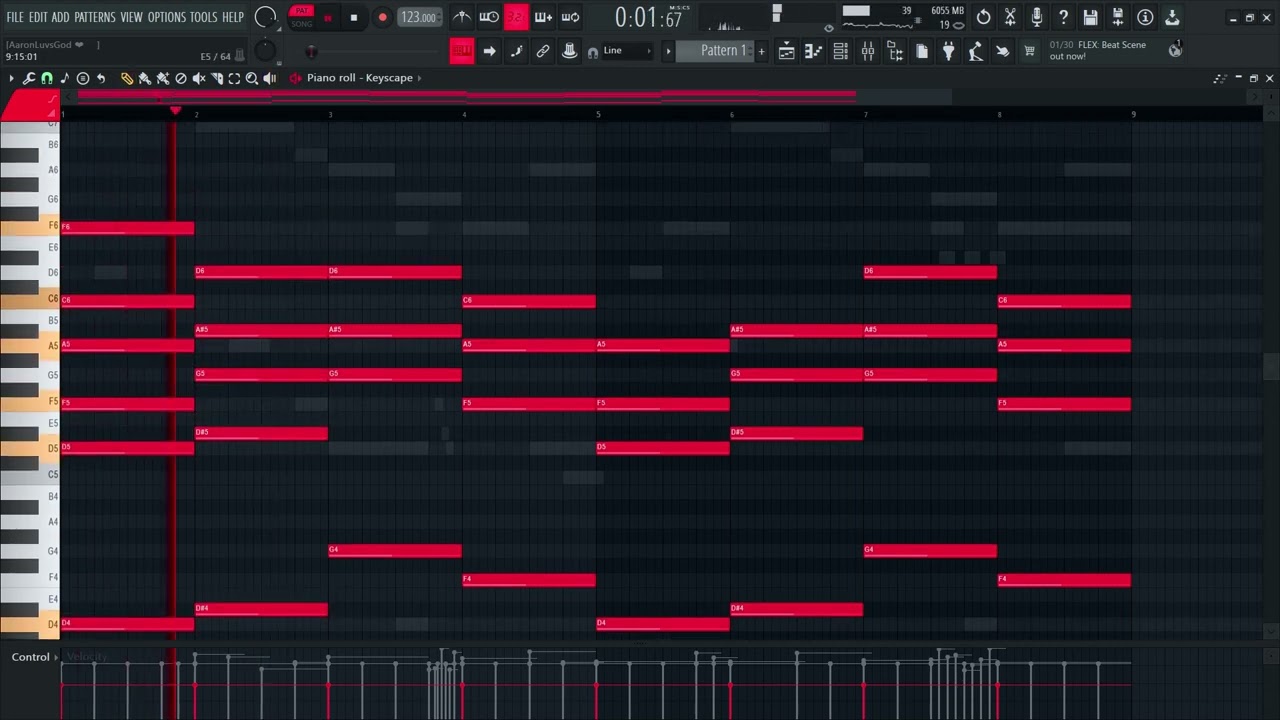Screen dimensions: 1280x720
Task: Select the Playback scrub speaker tool
Action: tap(270, 78)
